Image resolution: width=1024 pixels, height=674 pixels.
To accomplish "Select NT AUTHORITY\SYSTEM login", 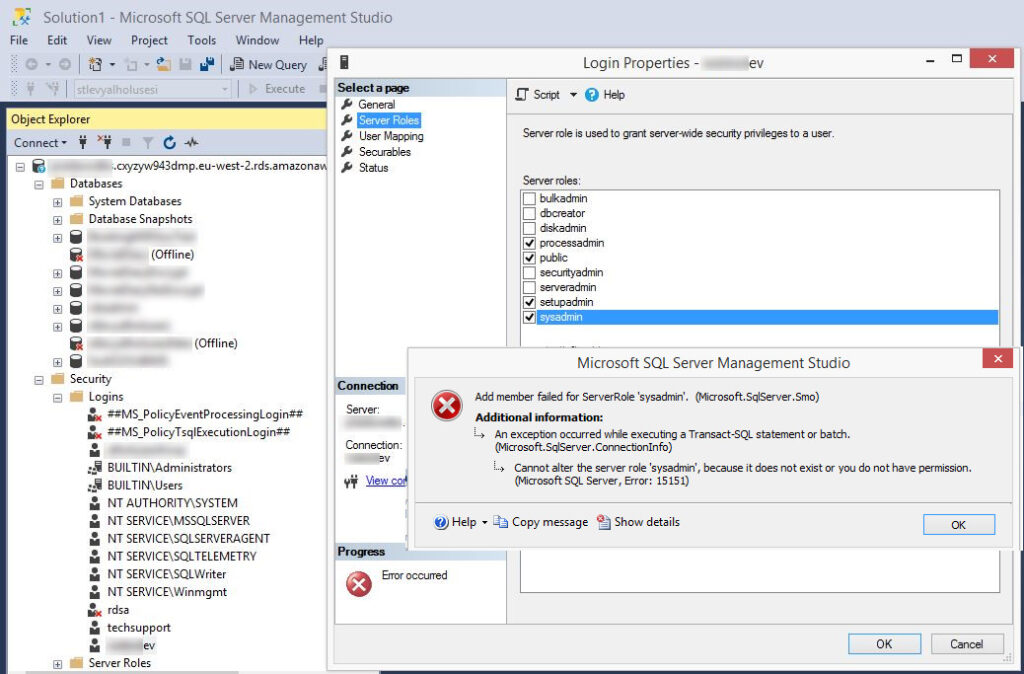I will (x=172, y=503).
